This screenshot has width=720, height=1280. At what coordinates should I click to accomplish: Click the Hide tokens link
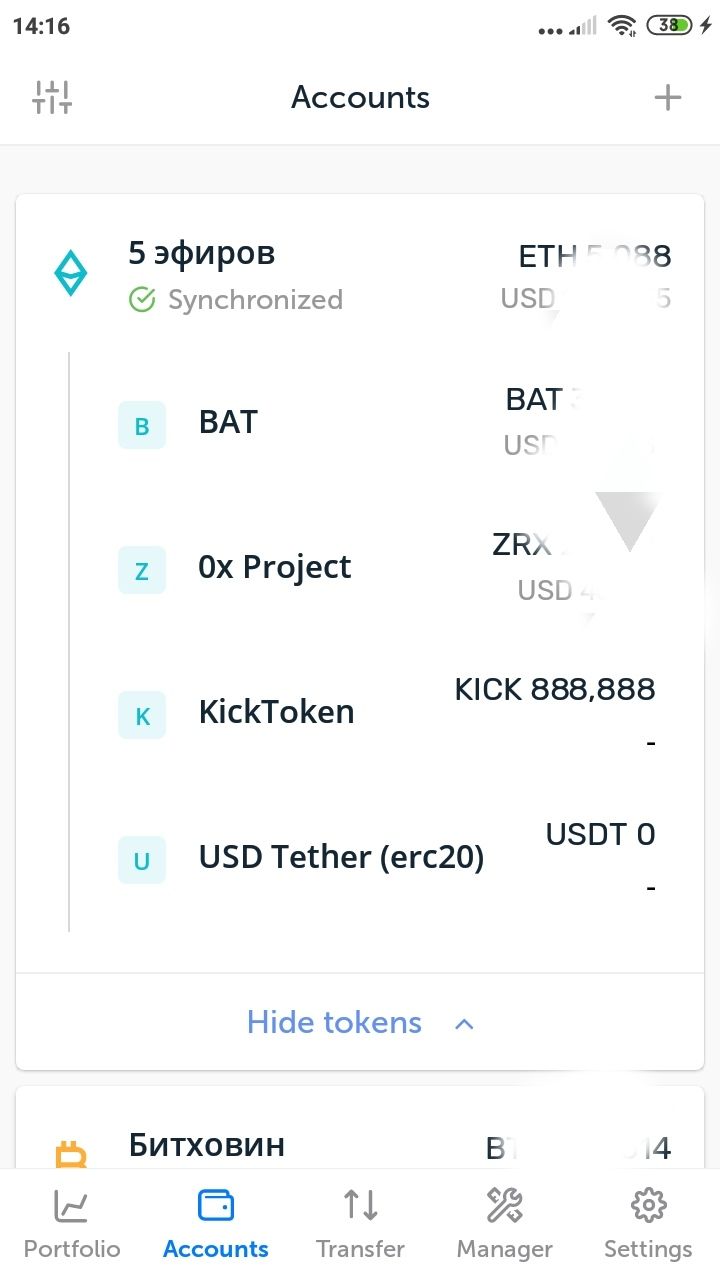click(x=334, y=1022)
